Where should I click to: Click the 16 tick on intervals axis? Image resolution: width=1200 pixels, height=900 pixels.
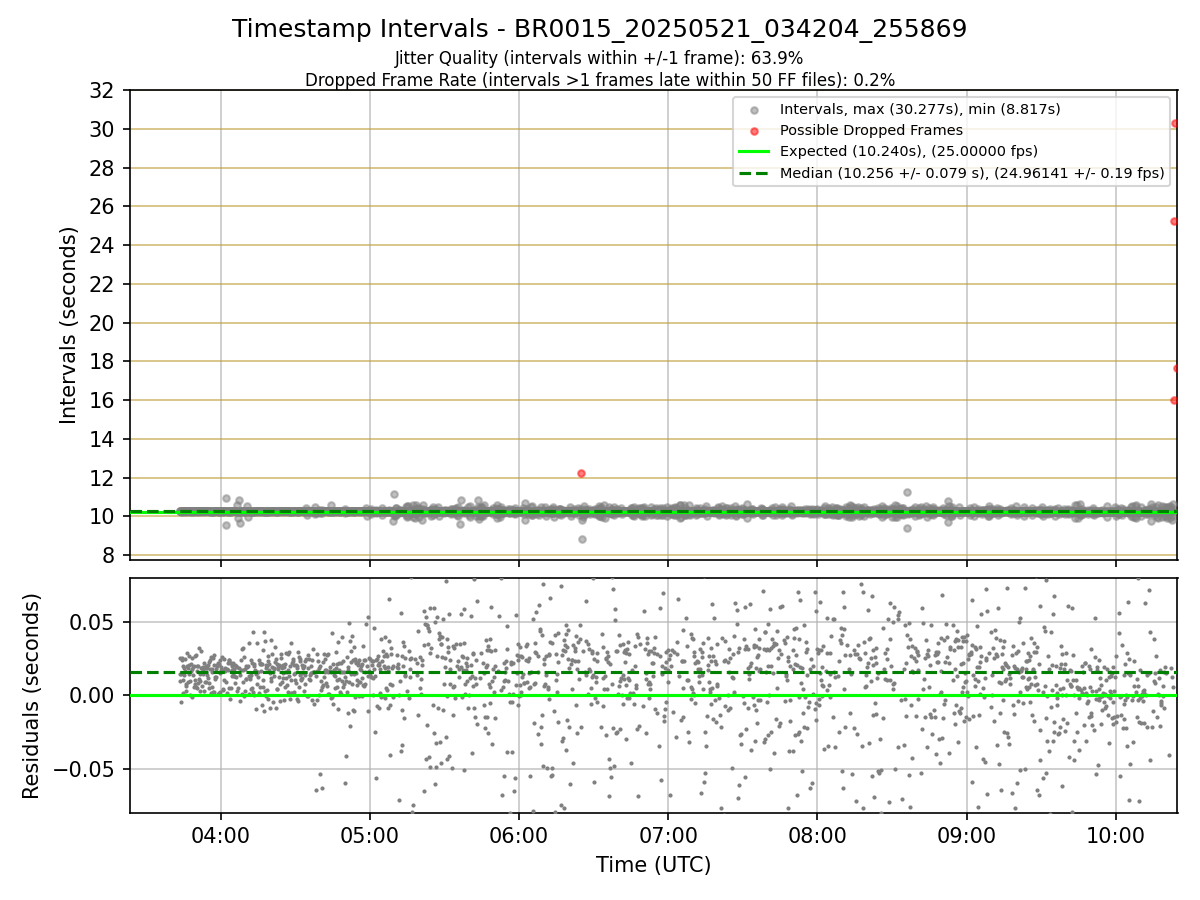pos(101,400)
